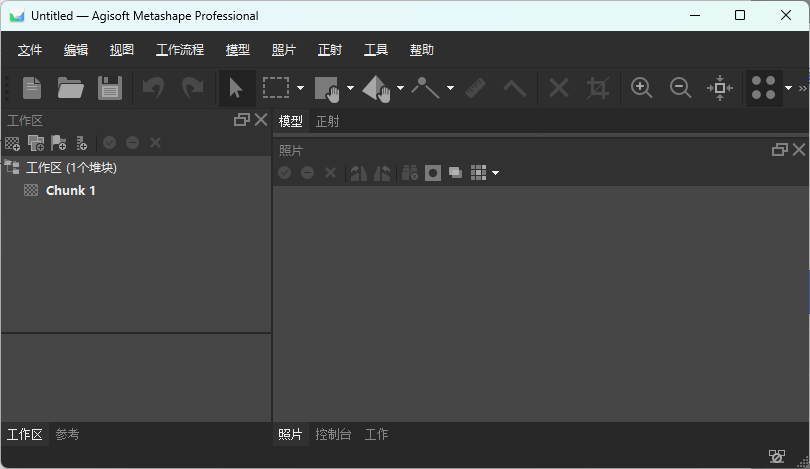Click the Zoom In magnifier
Screen dimensions: 810x469
pyautogui.click(x=642, y=88)
